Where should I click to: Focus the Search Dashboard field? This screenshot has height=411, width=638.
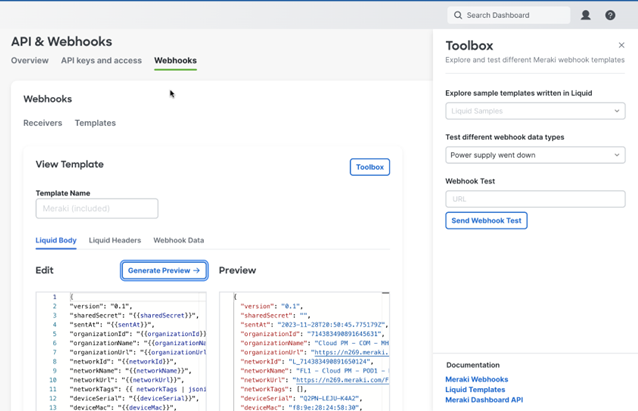509,15
